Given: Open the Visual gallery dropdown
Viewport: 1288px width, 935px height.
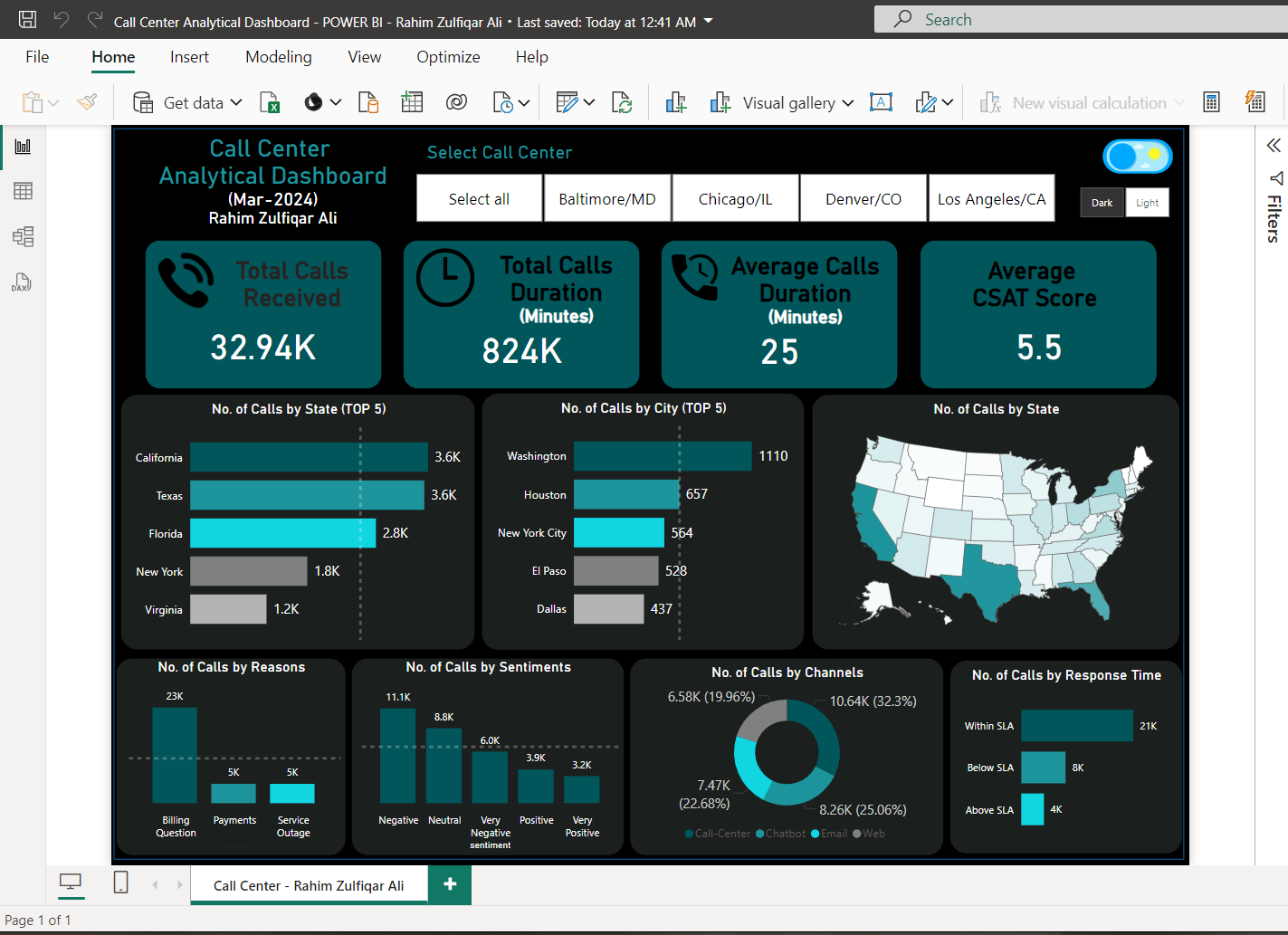Looking at the screenshot, I should pyautogui.click(x=847, y=102).
